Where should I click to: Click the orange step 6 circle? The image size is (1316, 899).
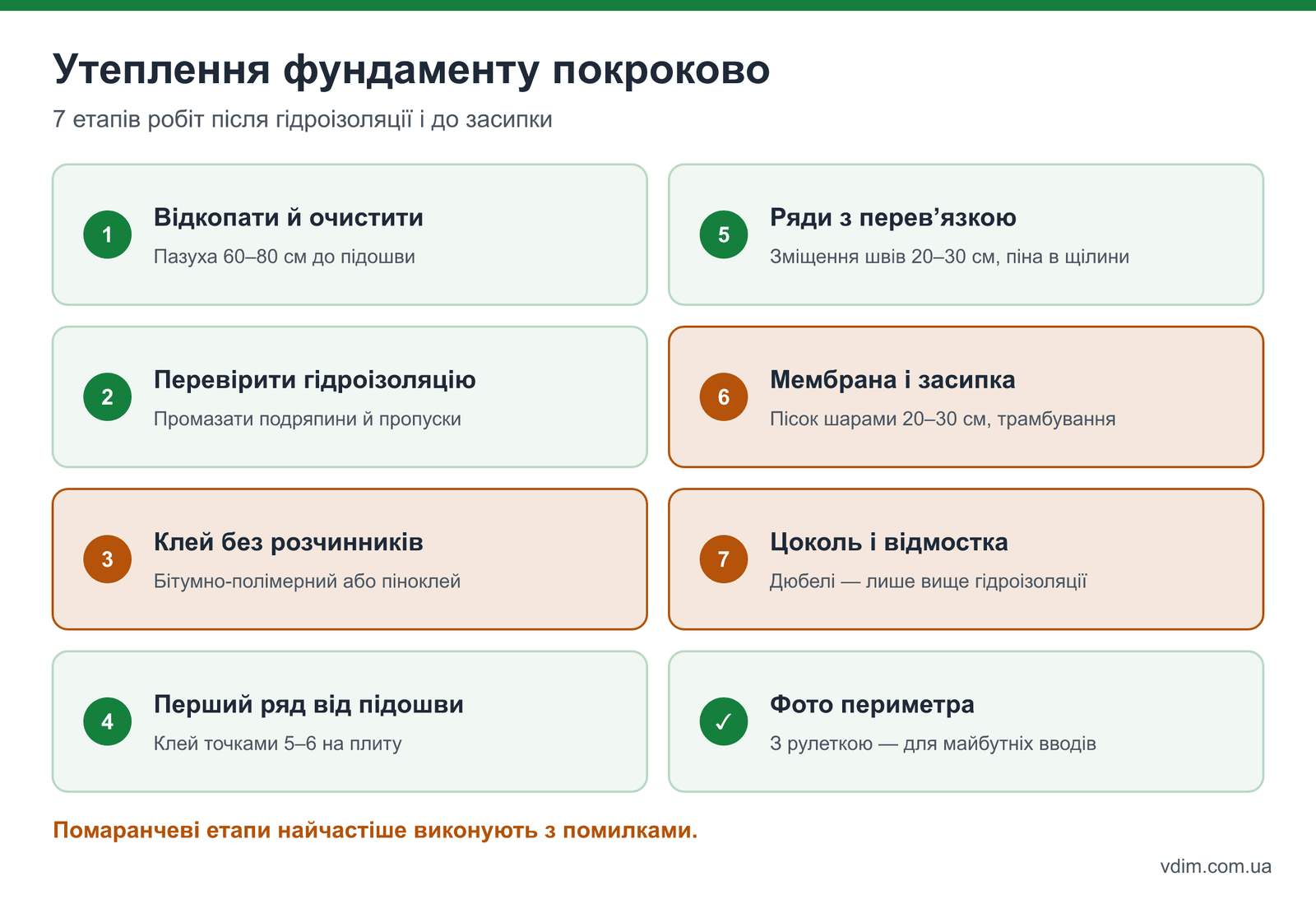click(724, 396)
